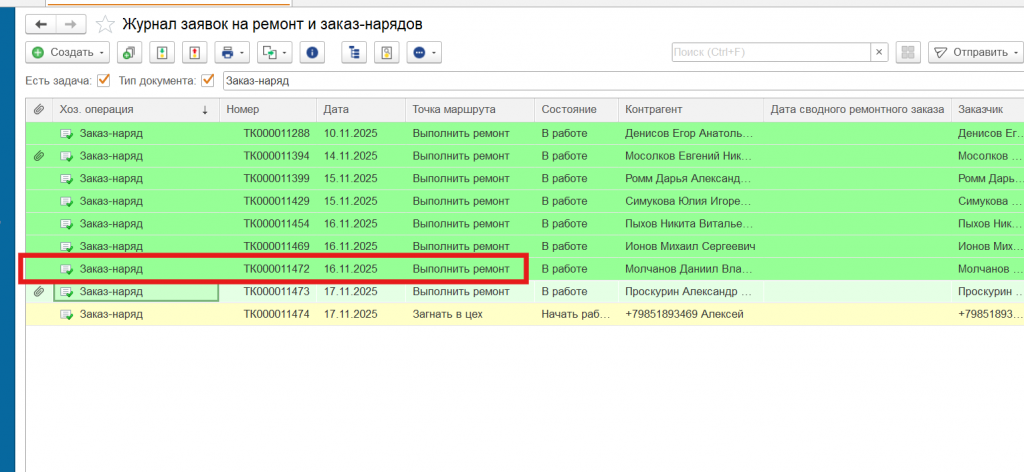Click the copy document toolbar icon

click(129, 52)
